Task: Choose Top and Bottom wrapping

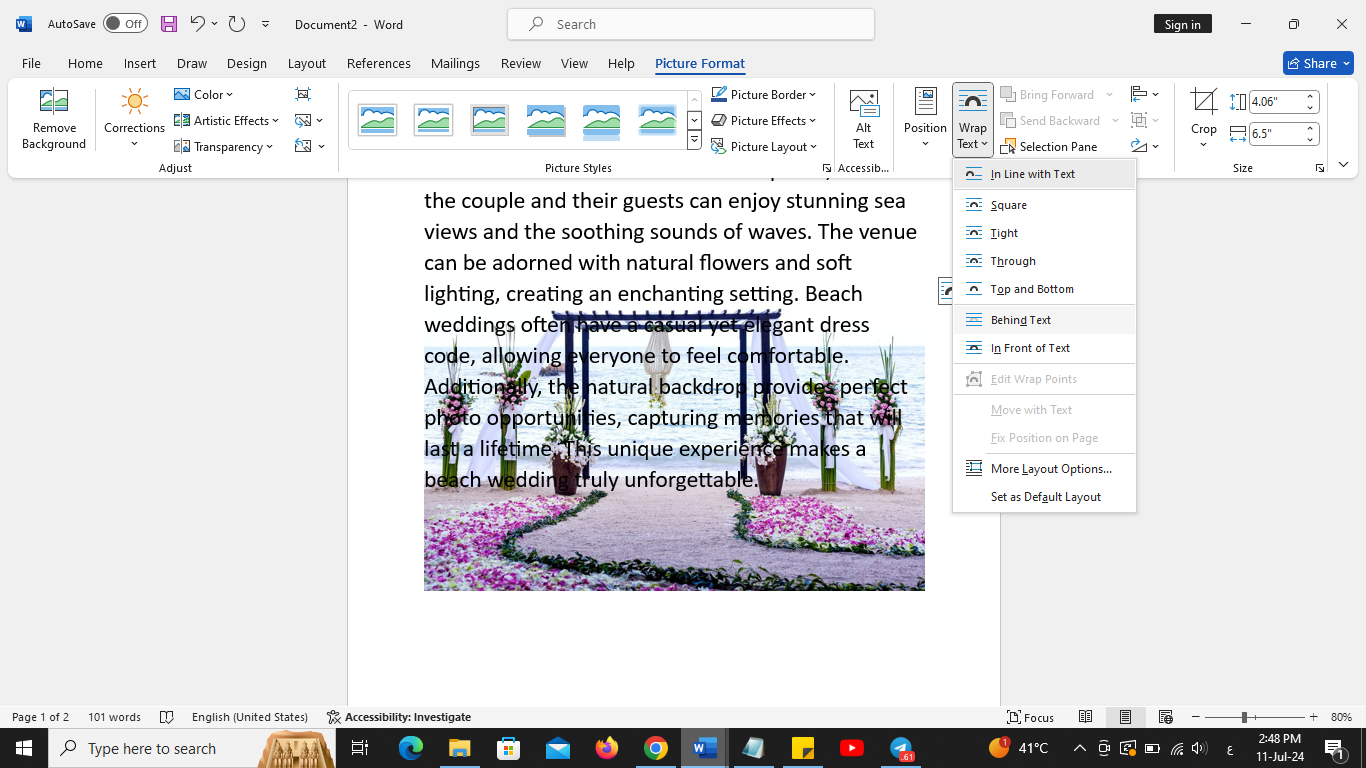Action: coord(1044,289)
